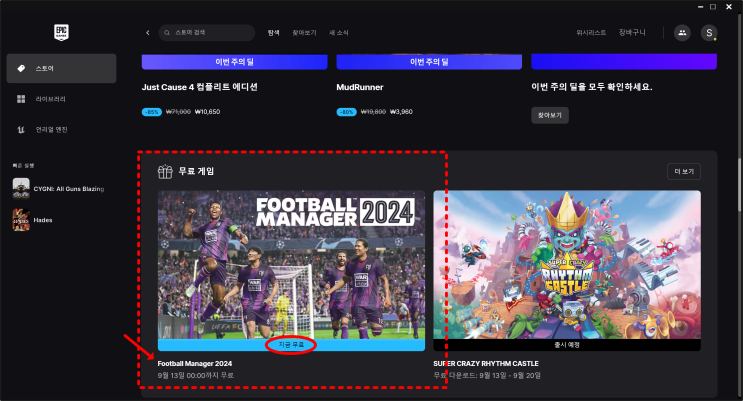Click the 찾아보기 button under deals

pyautogui.click(x=550, y=115)
